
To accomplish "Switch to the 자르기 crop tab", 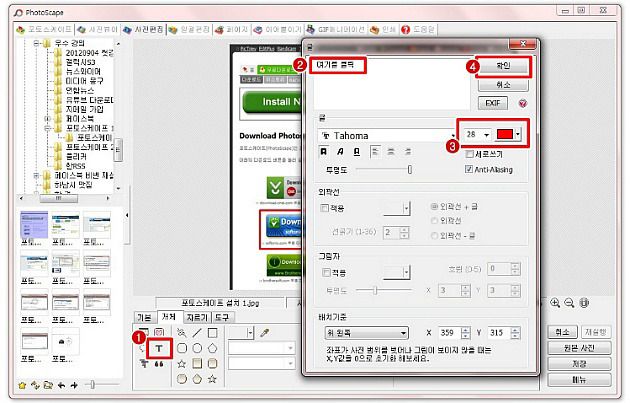I will point(197,317).
